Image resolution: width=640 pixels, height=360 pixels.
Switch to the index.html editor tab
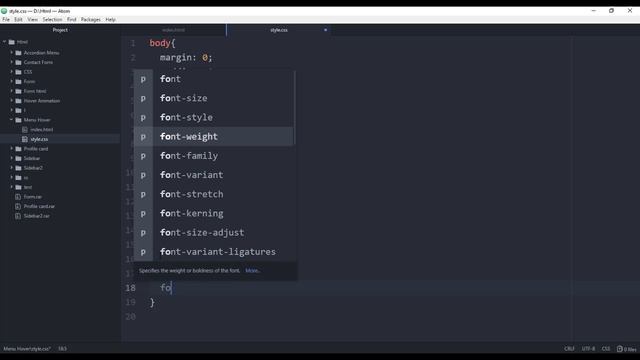(173, 30)
